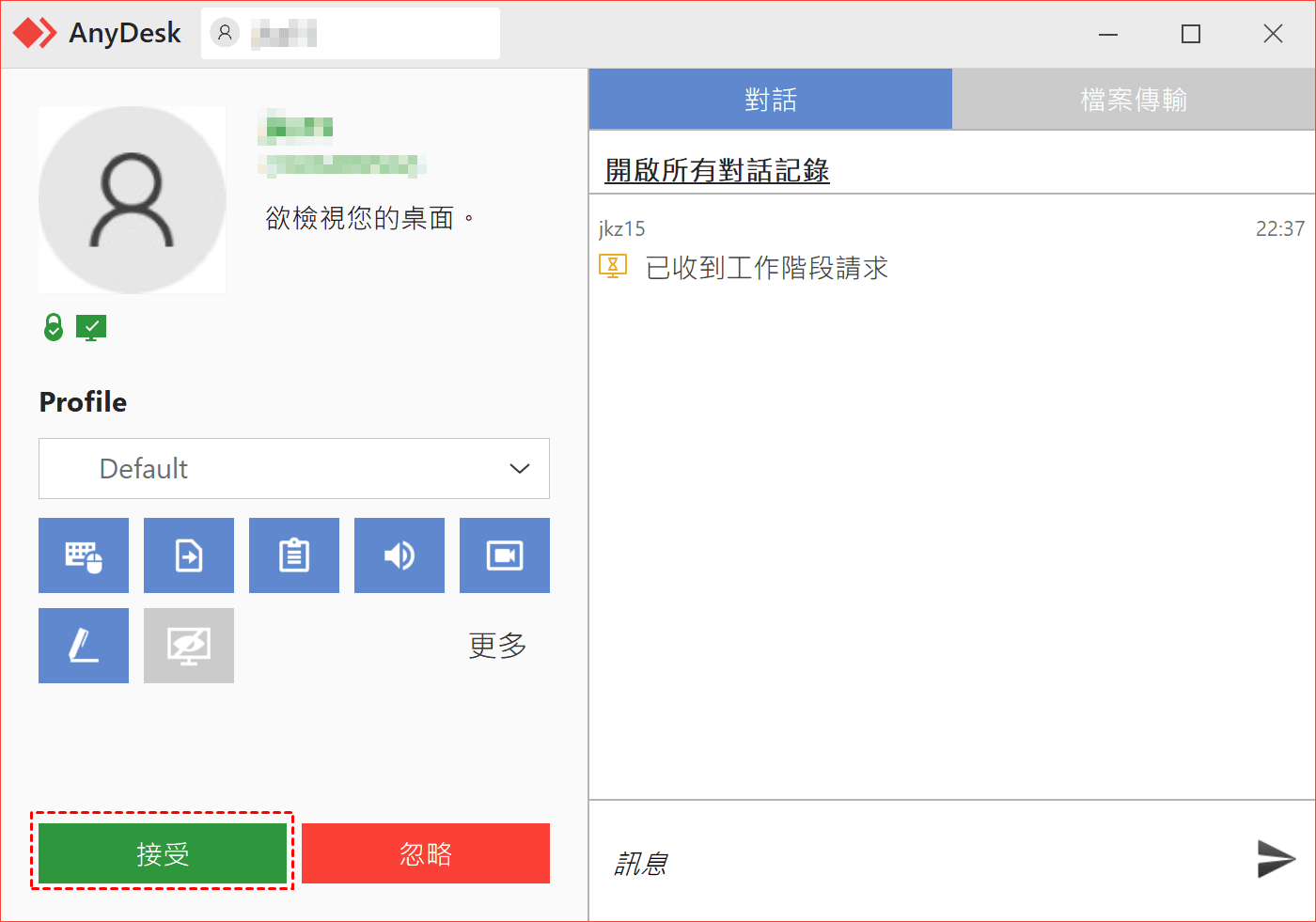Toggle file transfer permission icon

(x=189, y=555)
